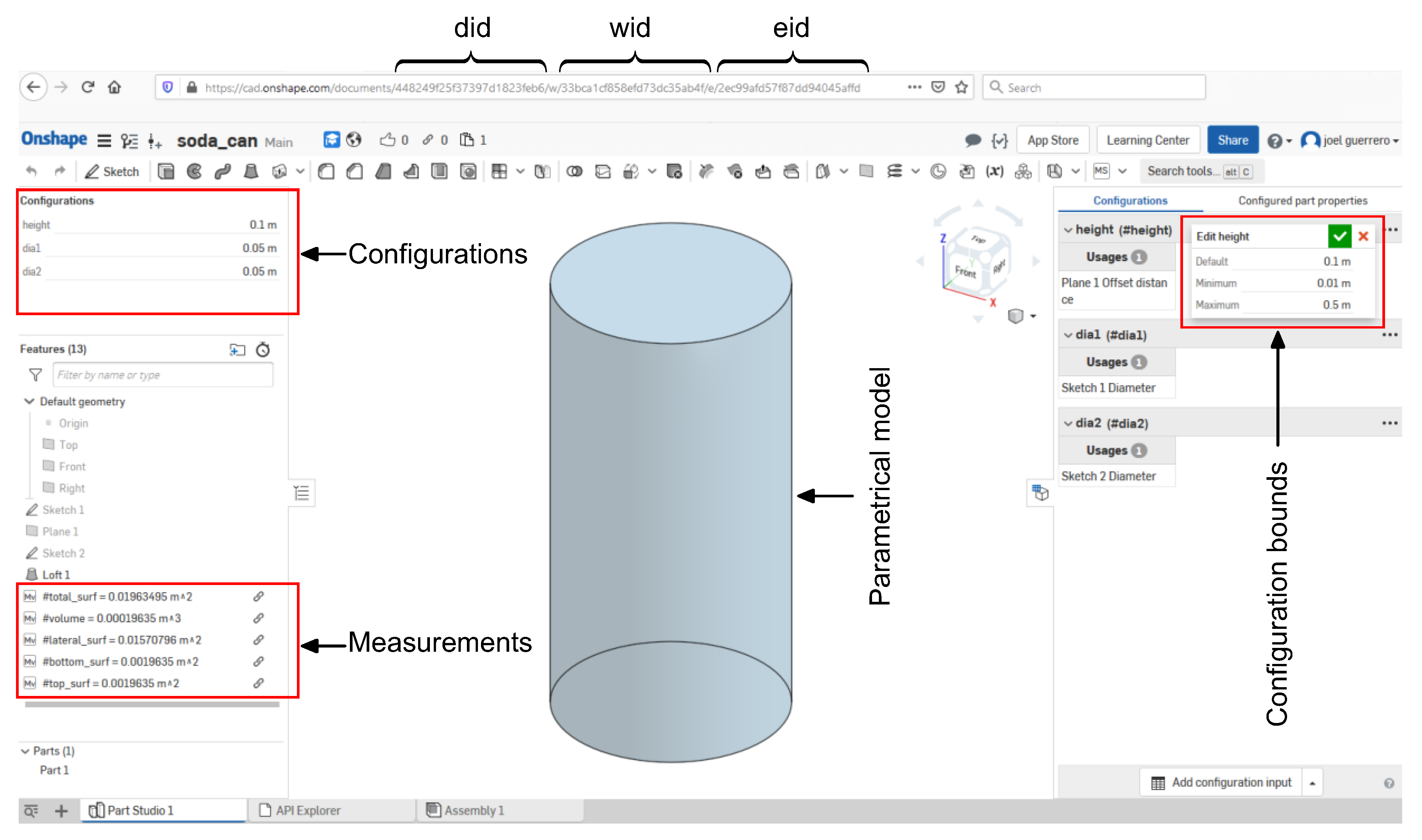Collapse the dia1 (#dia1) configuration section

pyautogui.click(x=1068, y=335)
